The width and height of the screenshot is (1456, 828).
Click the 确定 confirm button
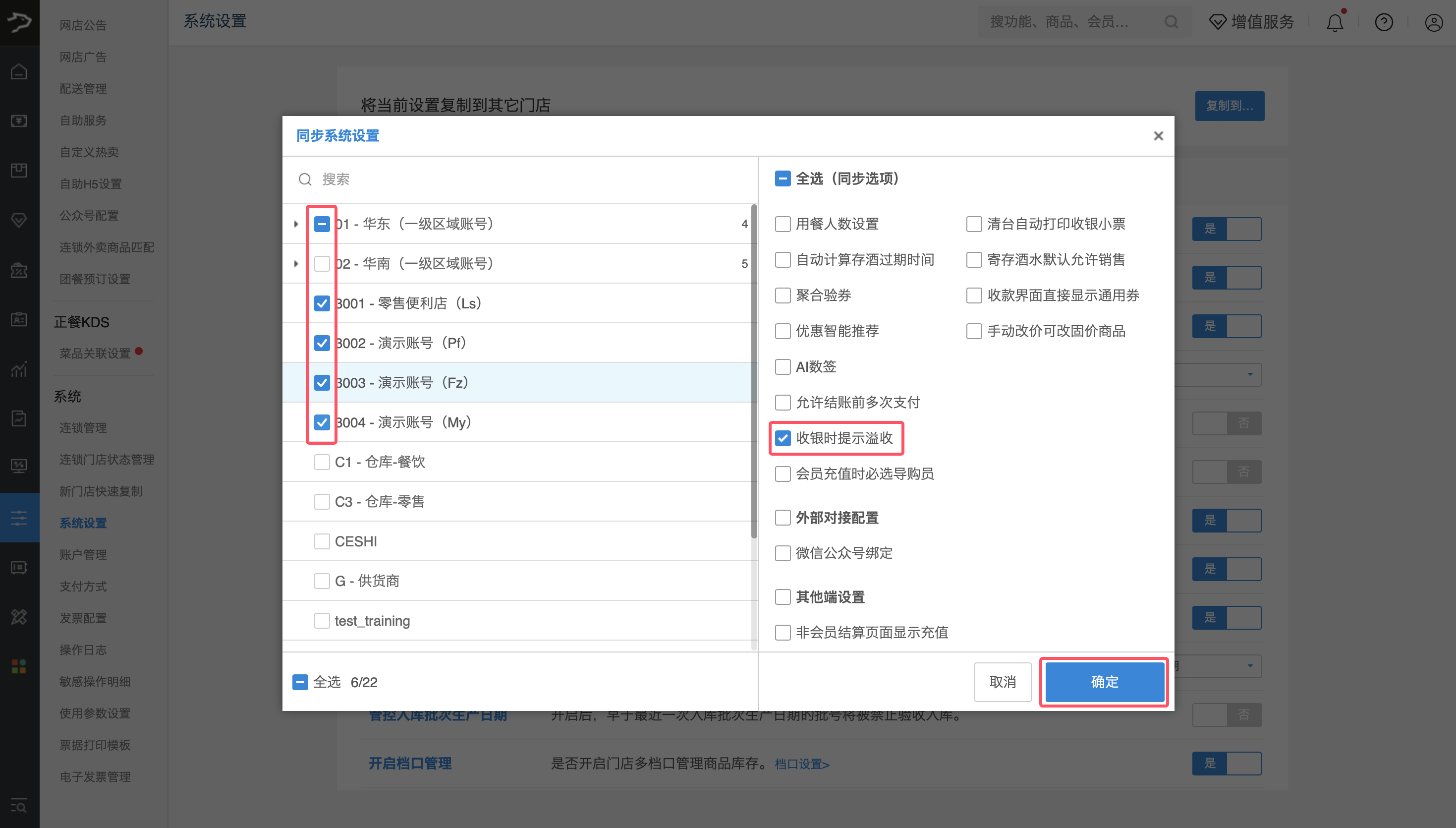point(1104,682)
